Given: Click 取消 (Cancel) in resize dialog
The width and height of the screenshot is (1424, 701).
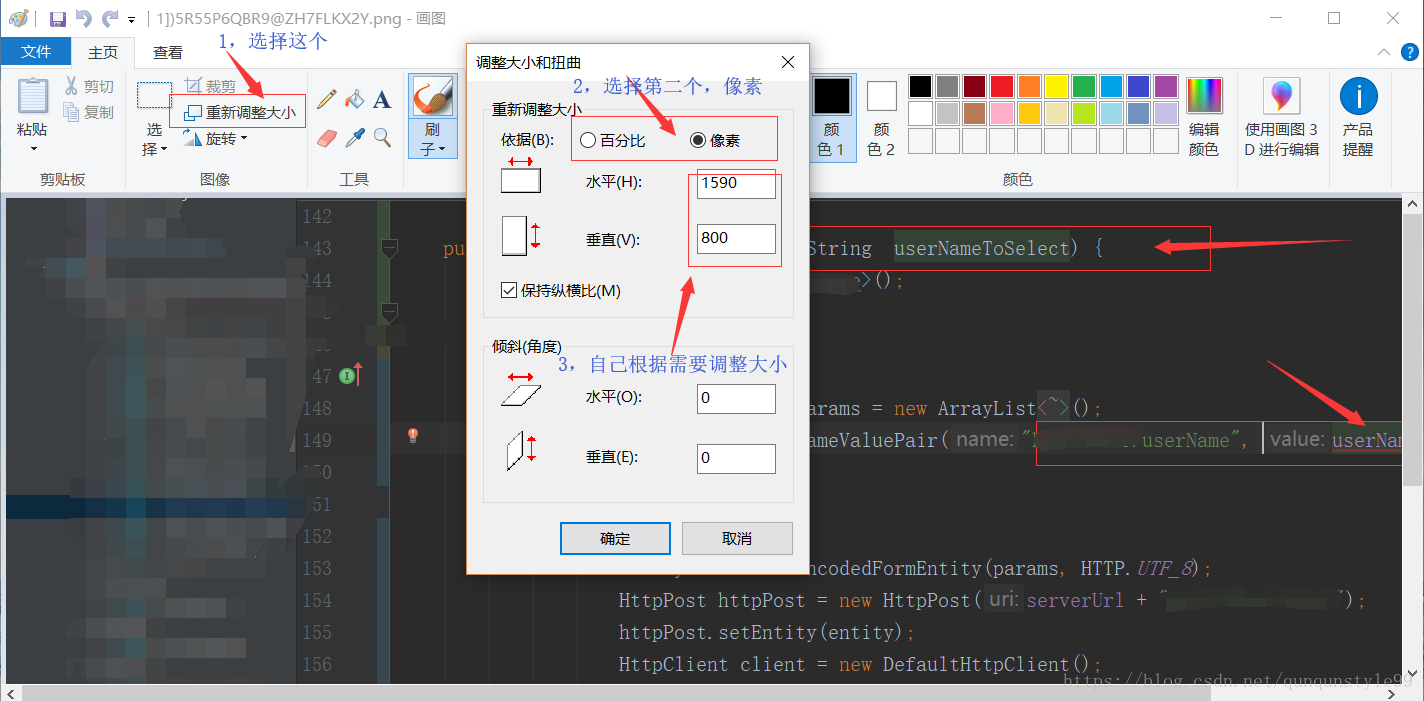Looking at the screenshot, I should [737, 538].
